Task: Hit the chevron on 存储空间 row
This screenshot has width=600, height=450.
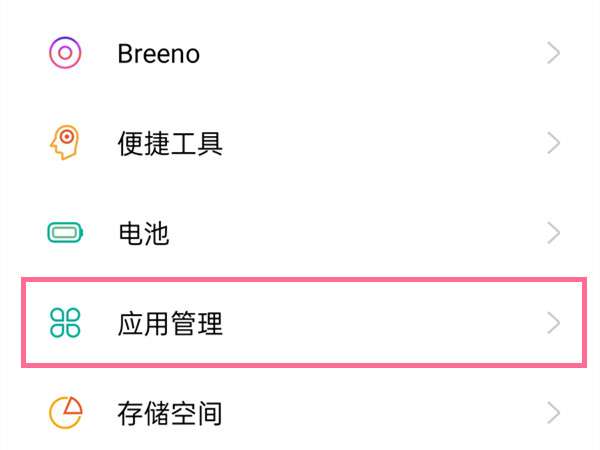Action: (x=553, y=412)
